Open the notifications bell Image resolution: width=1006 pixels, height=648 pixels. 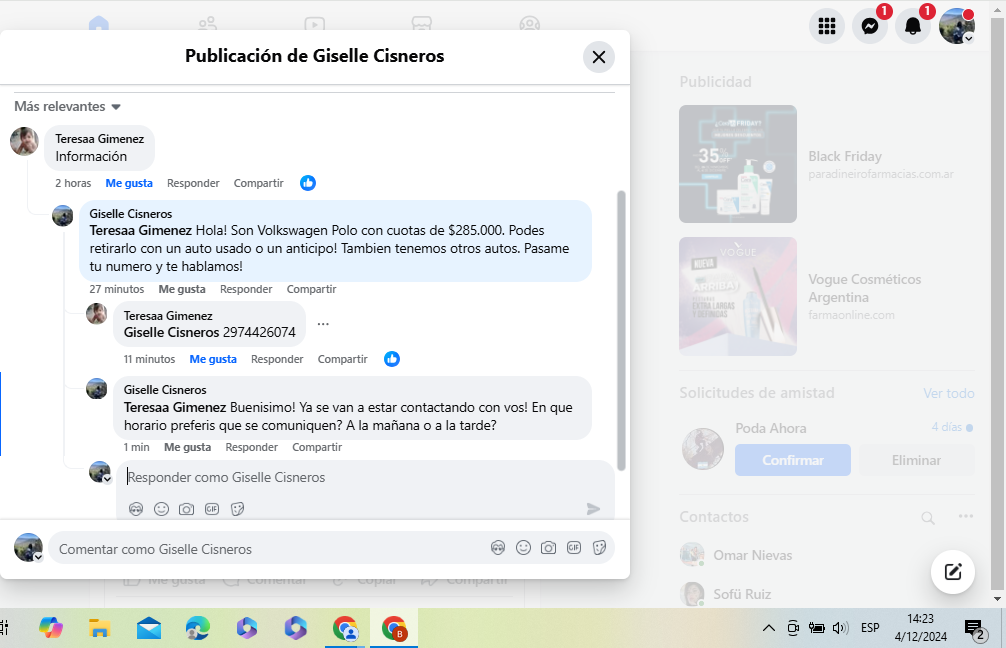(x=912, y=27)
